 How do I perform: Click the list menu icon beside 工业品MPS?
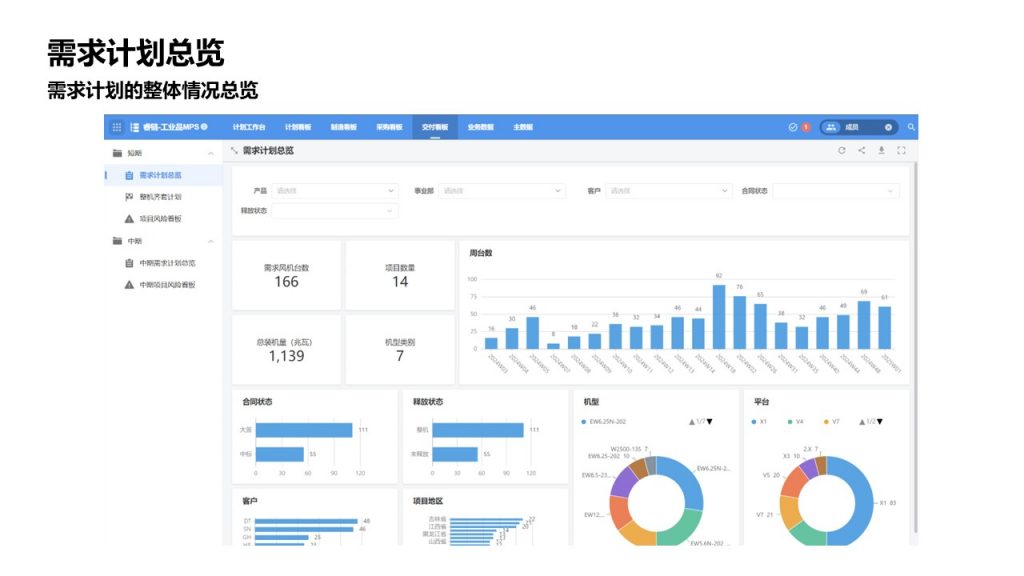click(134, 127)
